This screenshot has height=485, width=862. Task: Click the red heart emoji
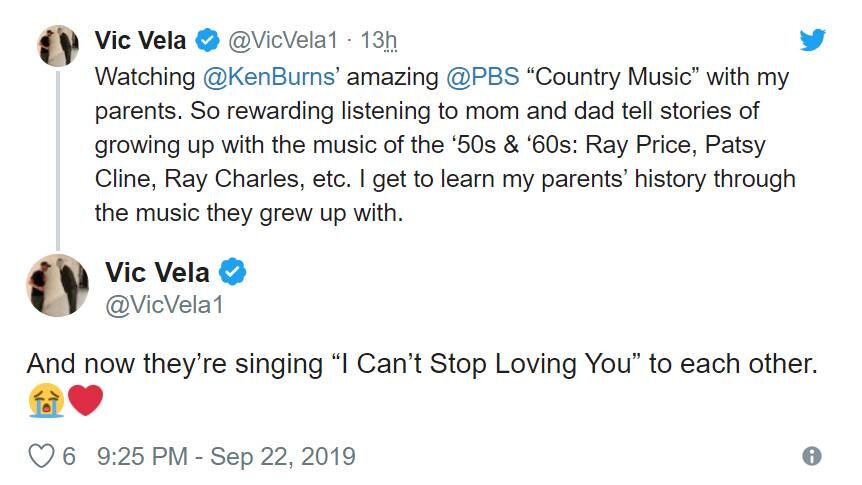click(x=86, y=401)
